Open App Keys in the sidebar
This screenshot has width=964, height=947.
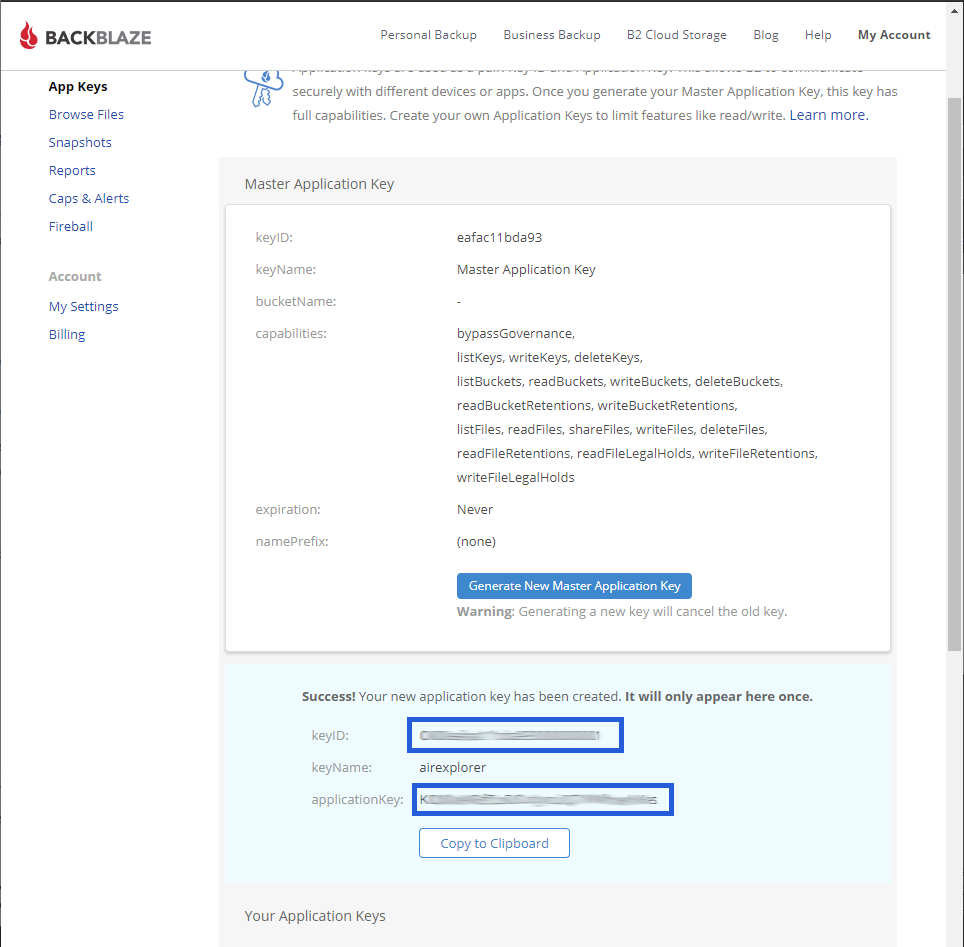tap(78, 87)
